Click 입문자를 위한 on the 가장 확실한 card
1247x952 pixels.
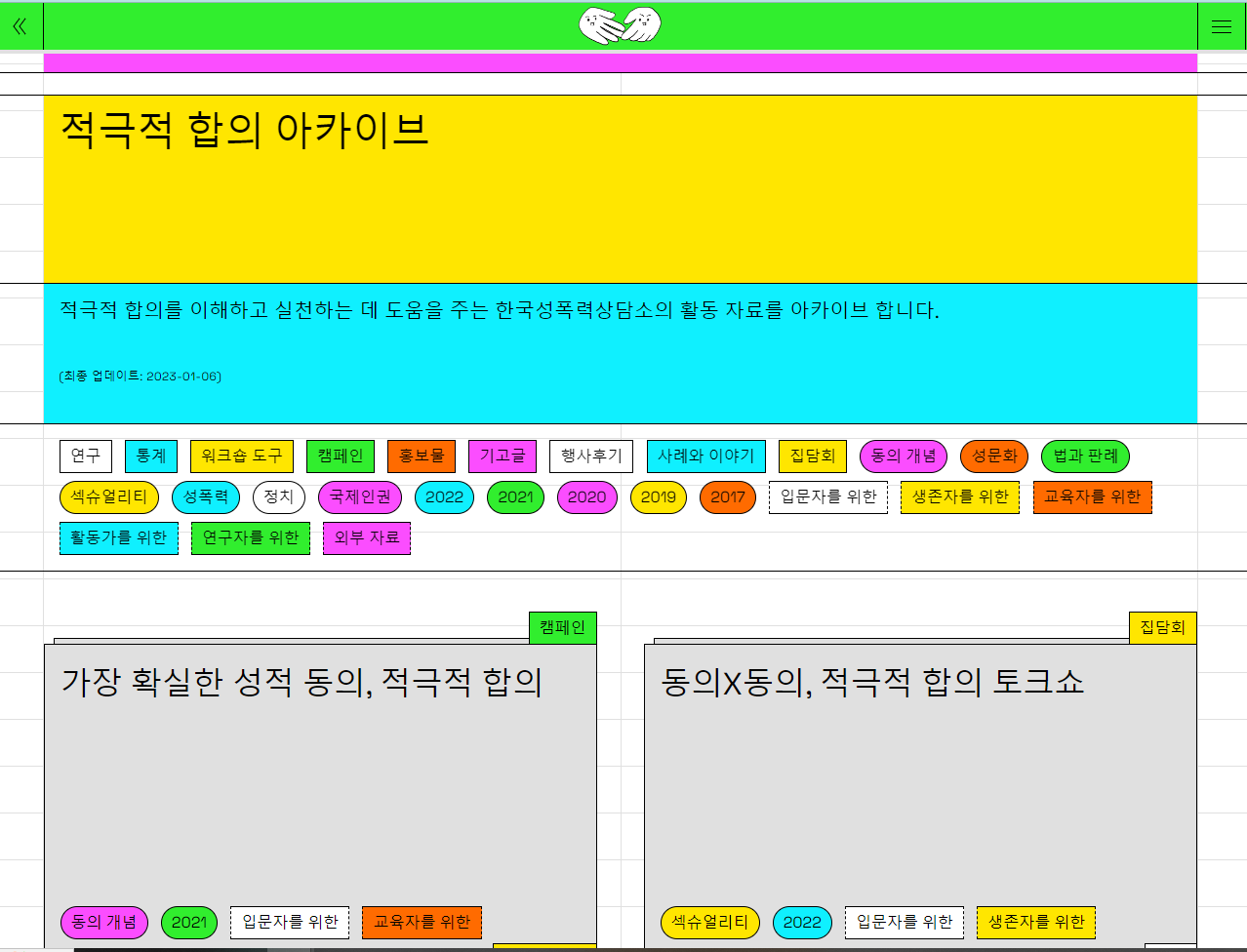coord(290,923)
